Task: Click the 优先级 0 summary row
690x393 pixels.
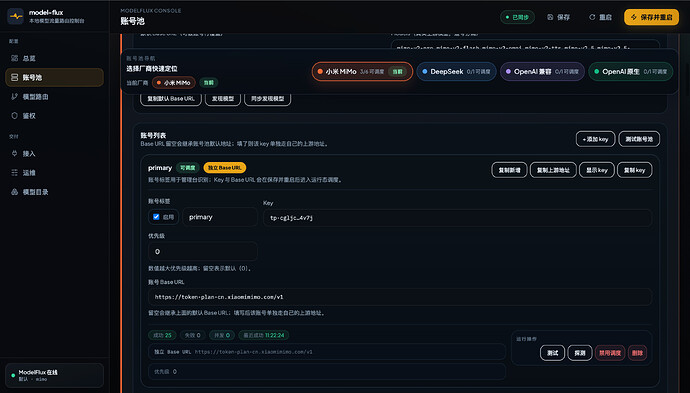Action: point(327,371)
